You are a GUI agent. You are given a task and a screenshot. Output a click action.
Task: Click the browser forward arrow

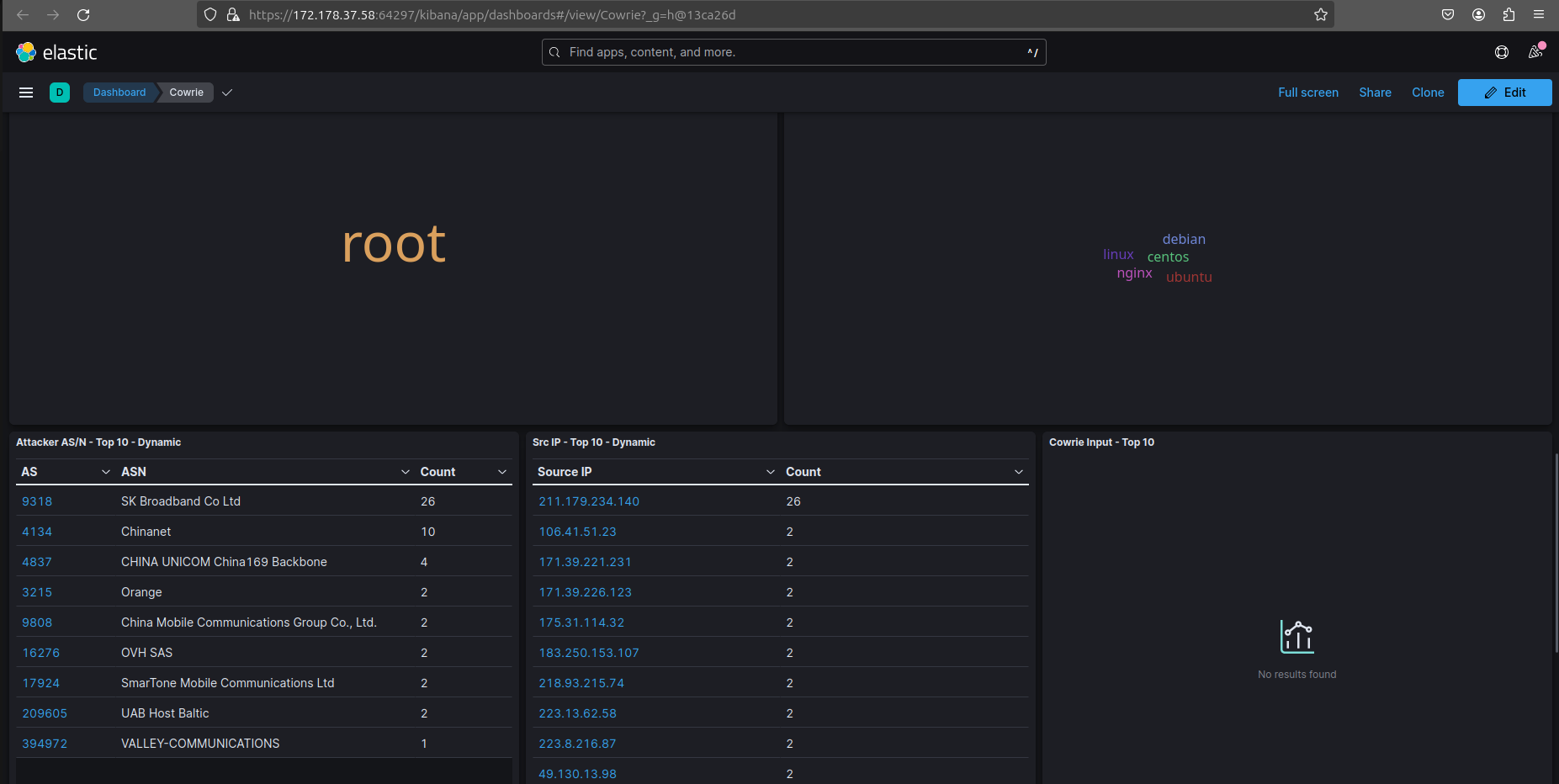[x=53, y=14]
